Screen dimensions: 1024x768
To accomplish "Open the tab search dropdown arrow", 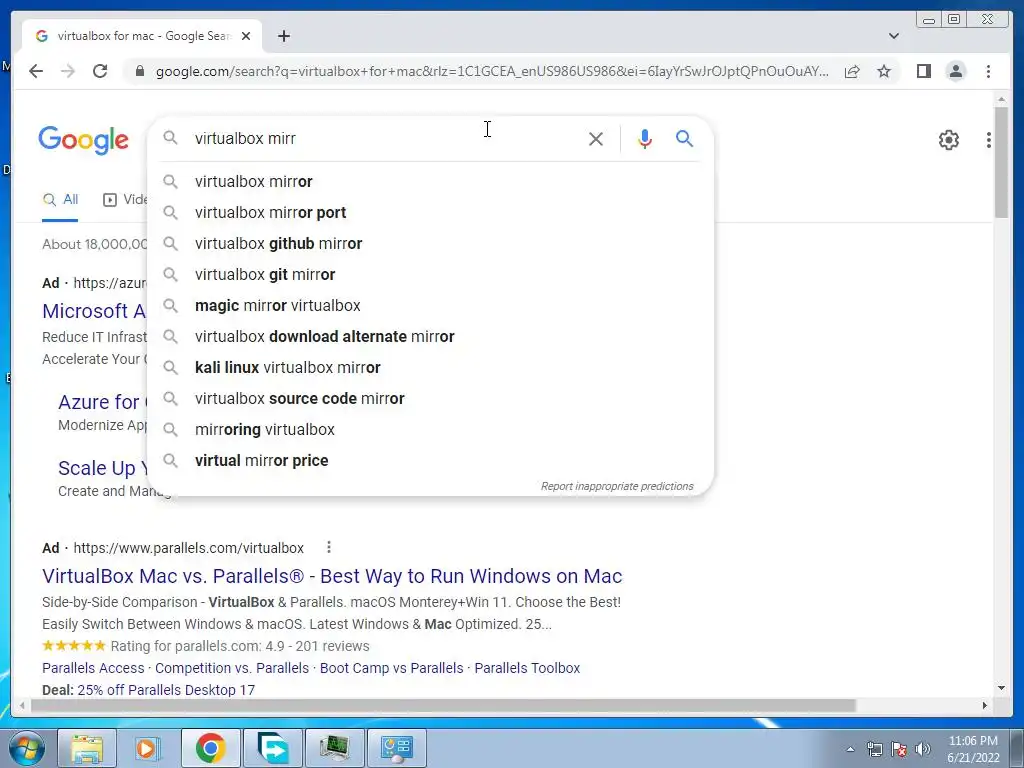I will click(x=893, y=36).
